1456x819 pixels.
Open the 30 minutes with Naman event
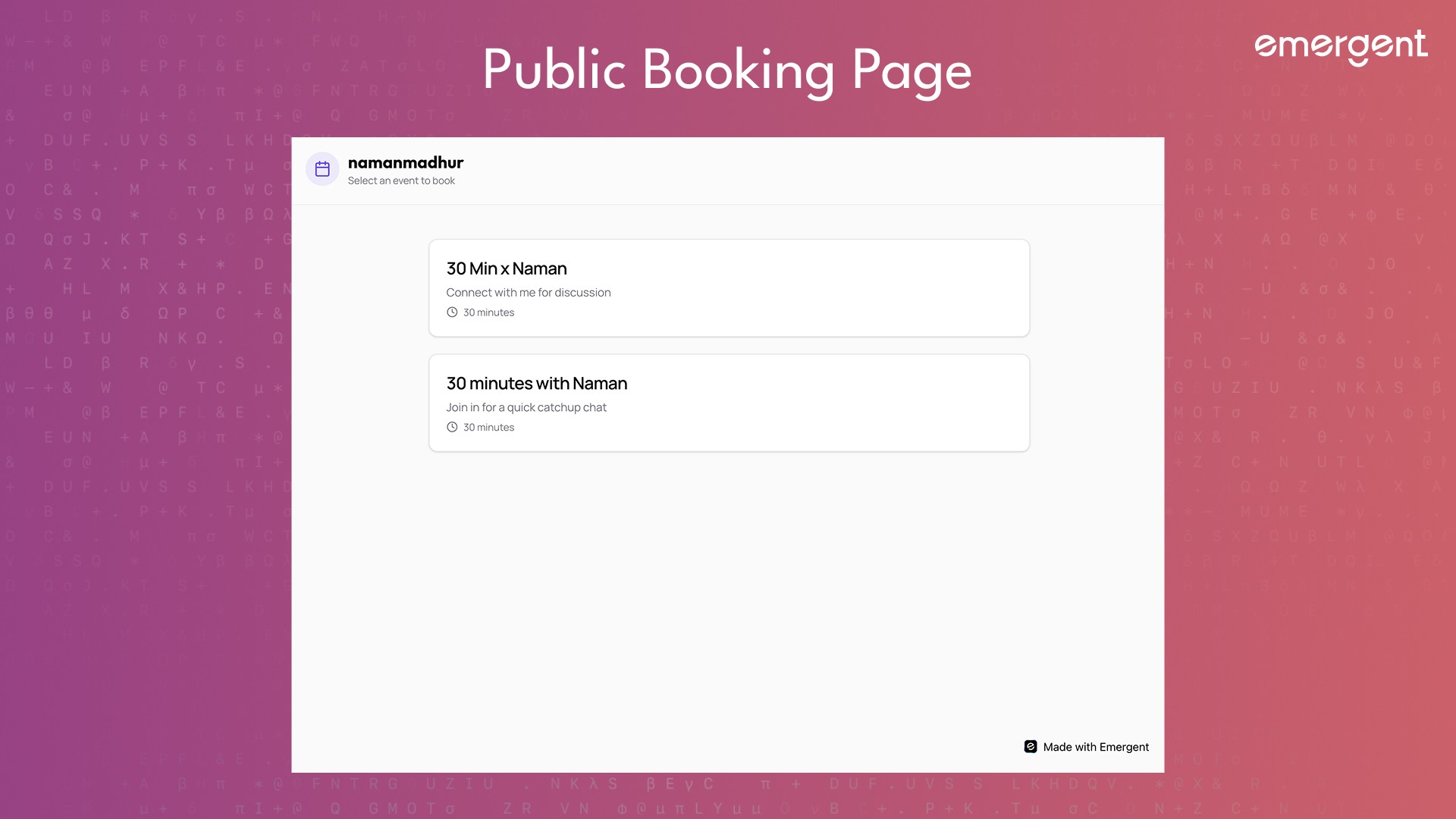pyautogui.click(x=728, y=403)
